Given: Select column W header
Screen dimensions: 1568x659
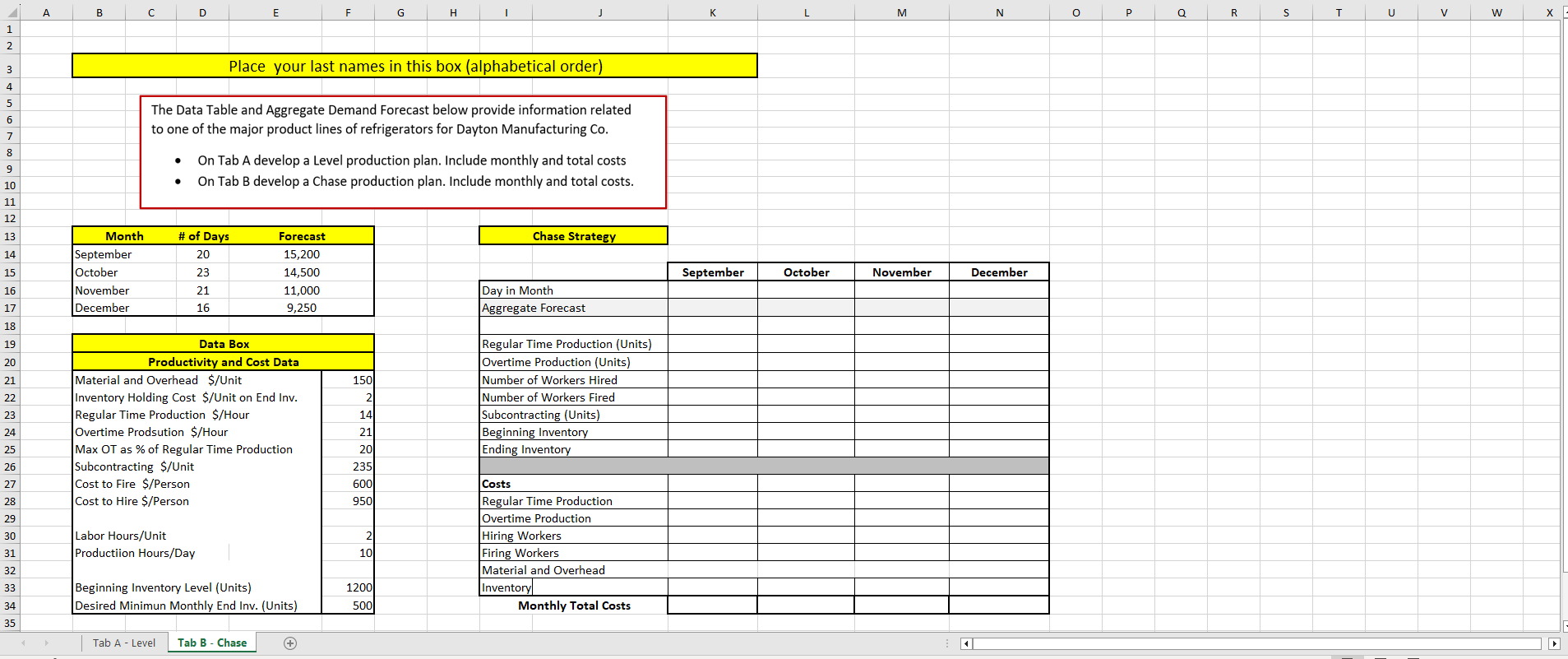Looking at the screenshot, I should tap(1496, 12).
